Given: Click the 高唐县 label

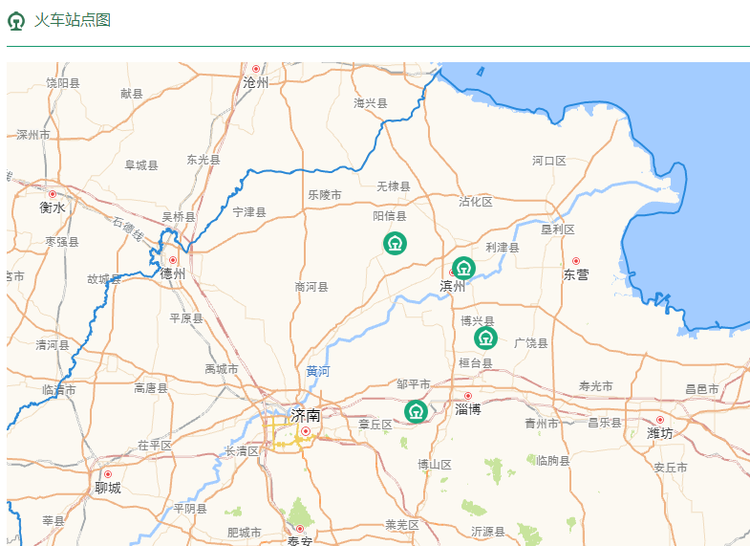Looking at the screenshot, I should click(x=151, y=388).
